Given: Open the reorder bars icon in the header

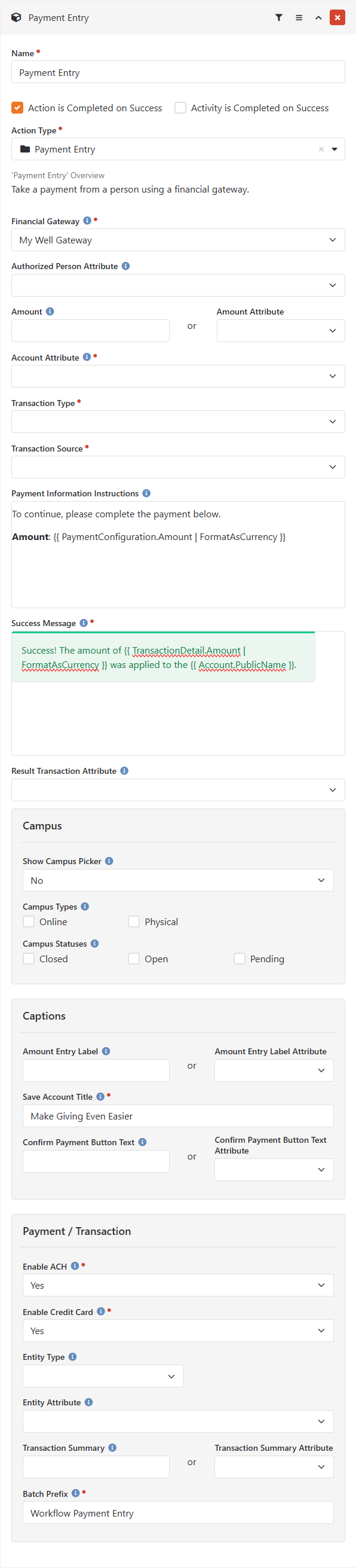Looking at the screenshot, I should click(299, 18).
